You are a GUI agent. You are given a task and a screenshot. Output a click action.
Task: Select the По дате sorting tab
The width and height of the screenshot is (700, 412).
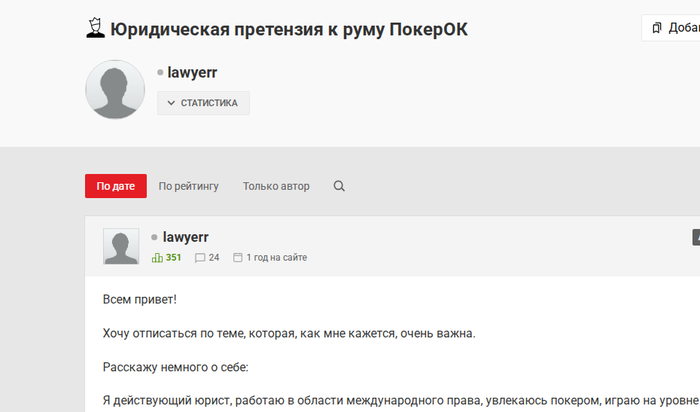point(116,186)
